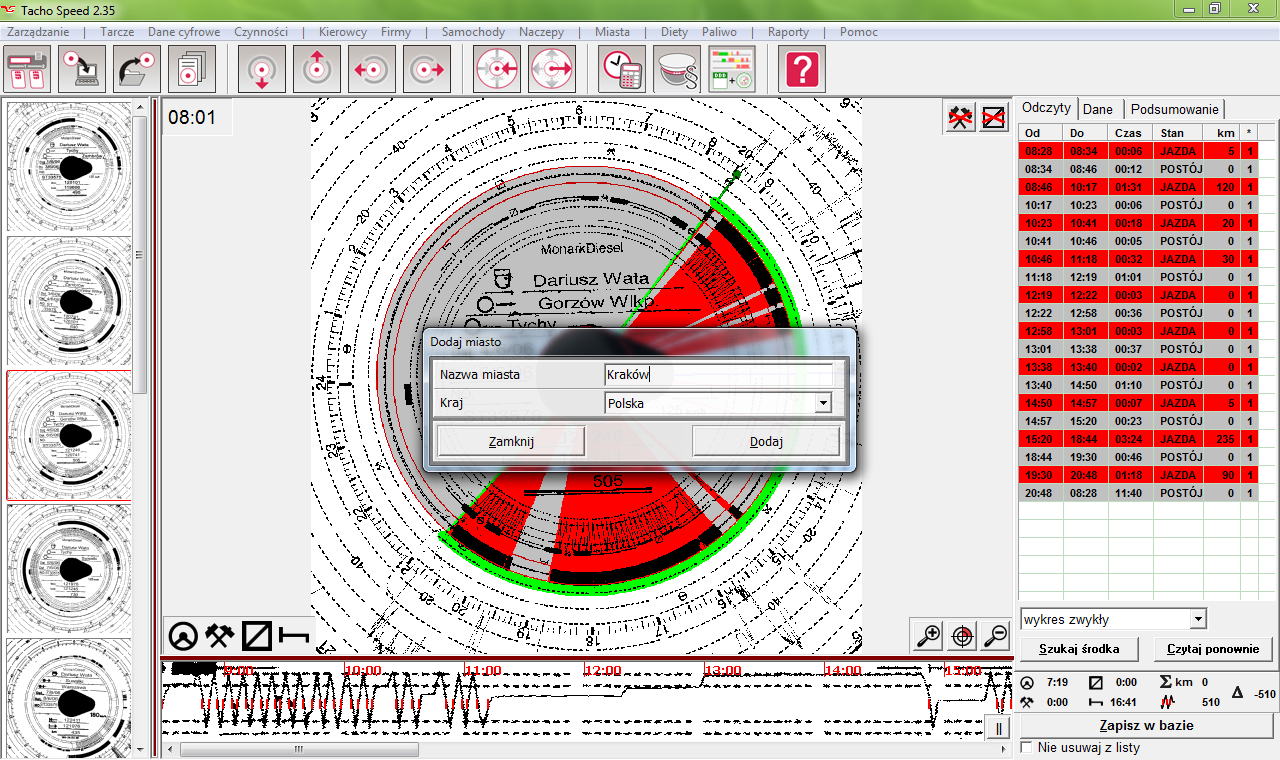The width and height of the screenshot is (1280, 760).
Task: Open the Kraj country dropdown
Action: click(x=823, y=403)
